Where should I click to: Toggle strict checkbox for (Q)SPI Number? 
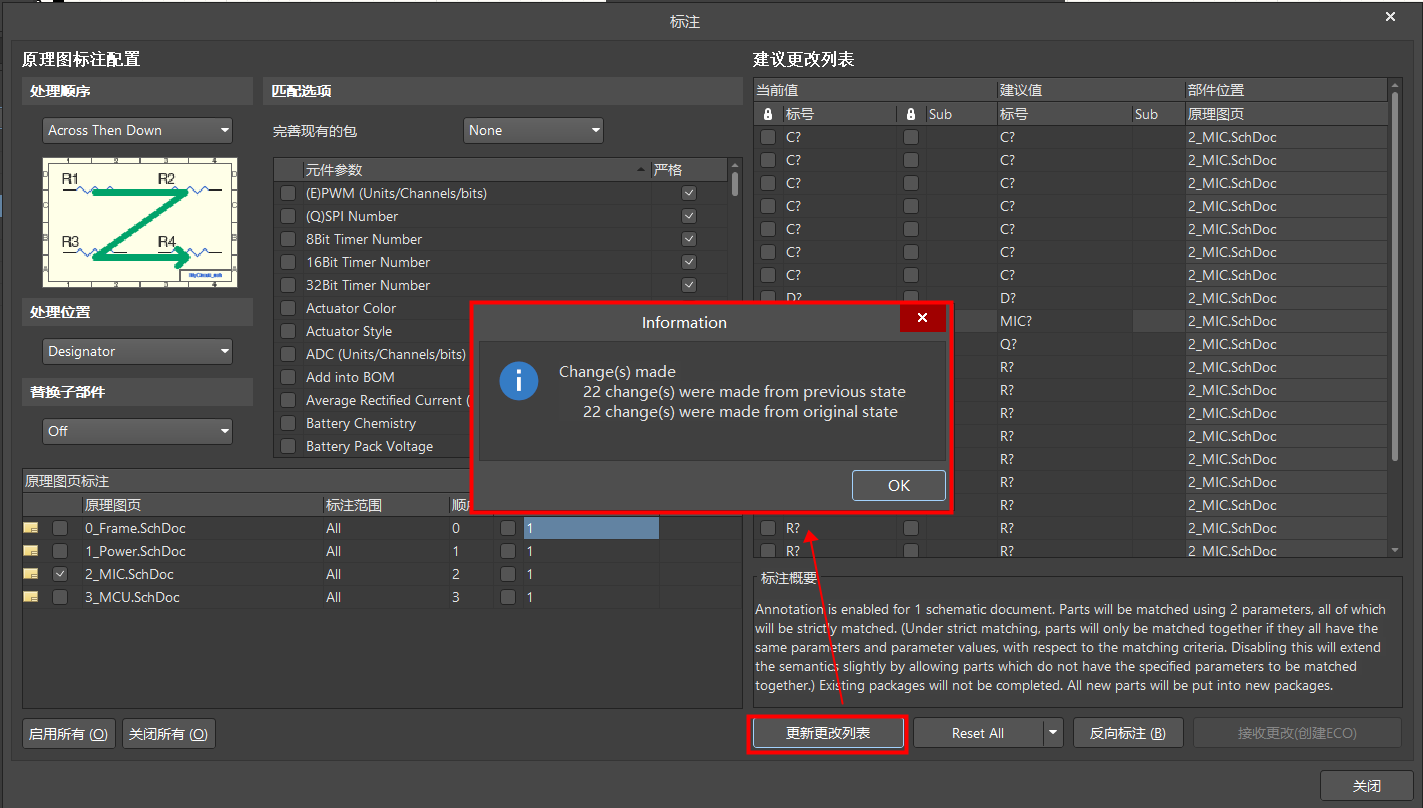pos(688,216)
